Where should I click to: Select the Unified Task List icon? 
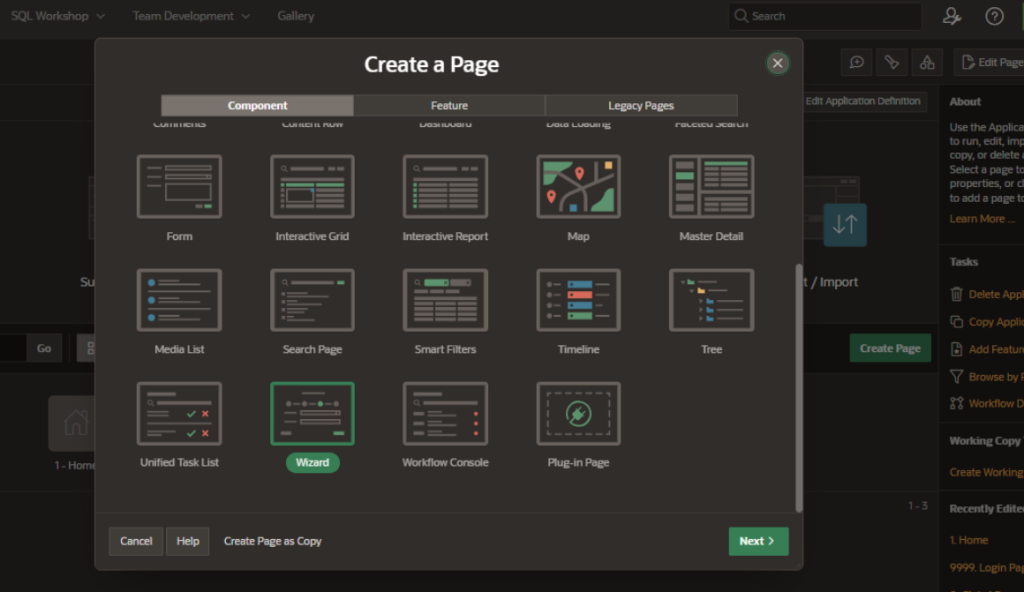pos(179,414)
